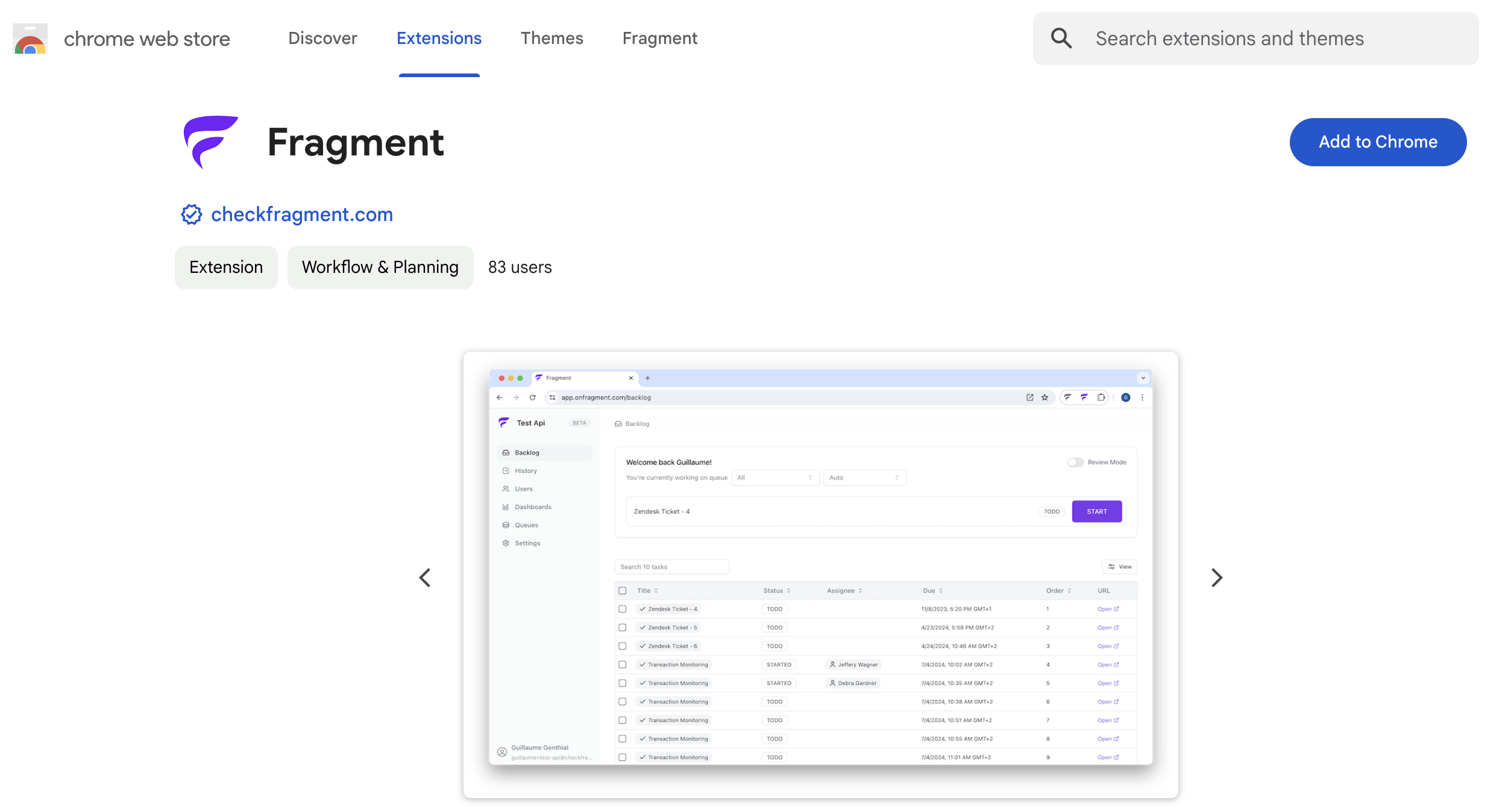1508x812 pixels.
Task: Tick the select-all header checkbox in preview
Action: [x=623, y=591]
